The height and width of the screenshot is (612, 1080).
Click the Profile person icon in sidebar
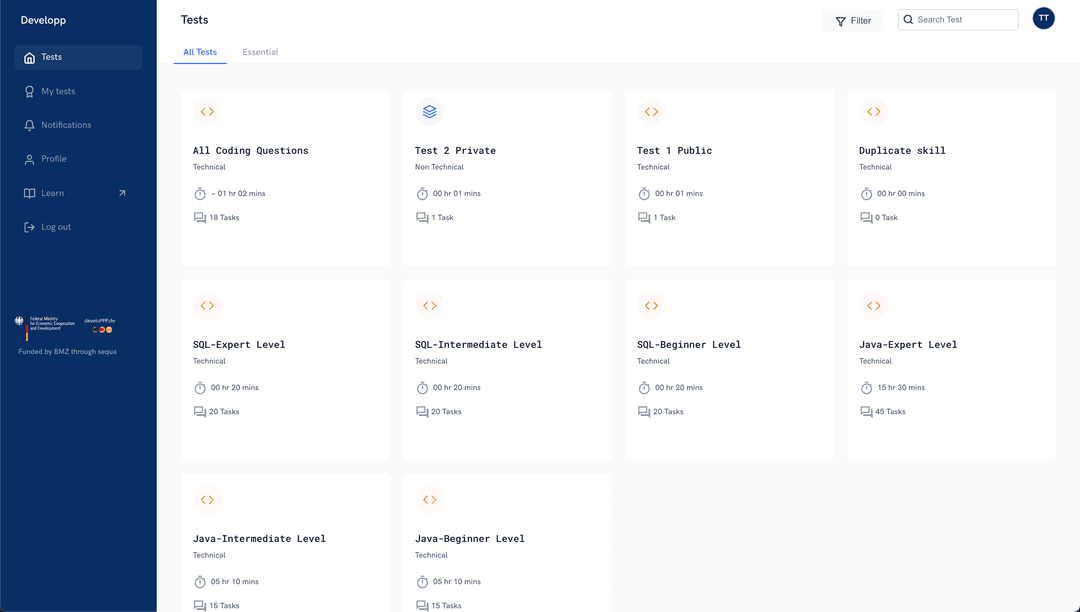click(x=30, y=159)
